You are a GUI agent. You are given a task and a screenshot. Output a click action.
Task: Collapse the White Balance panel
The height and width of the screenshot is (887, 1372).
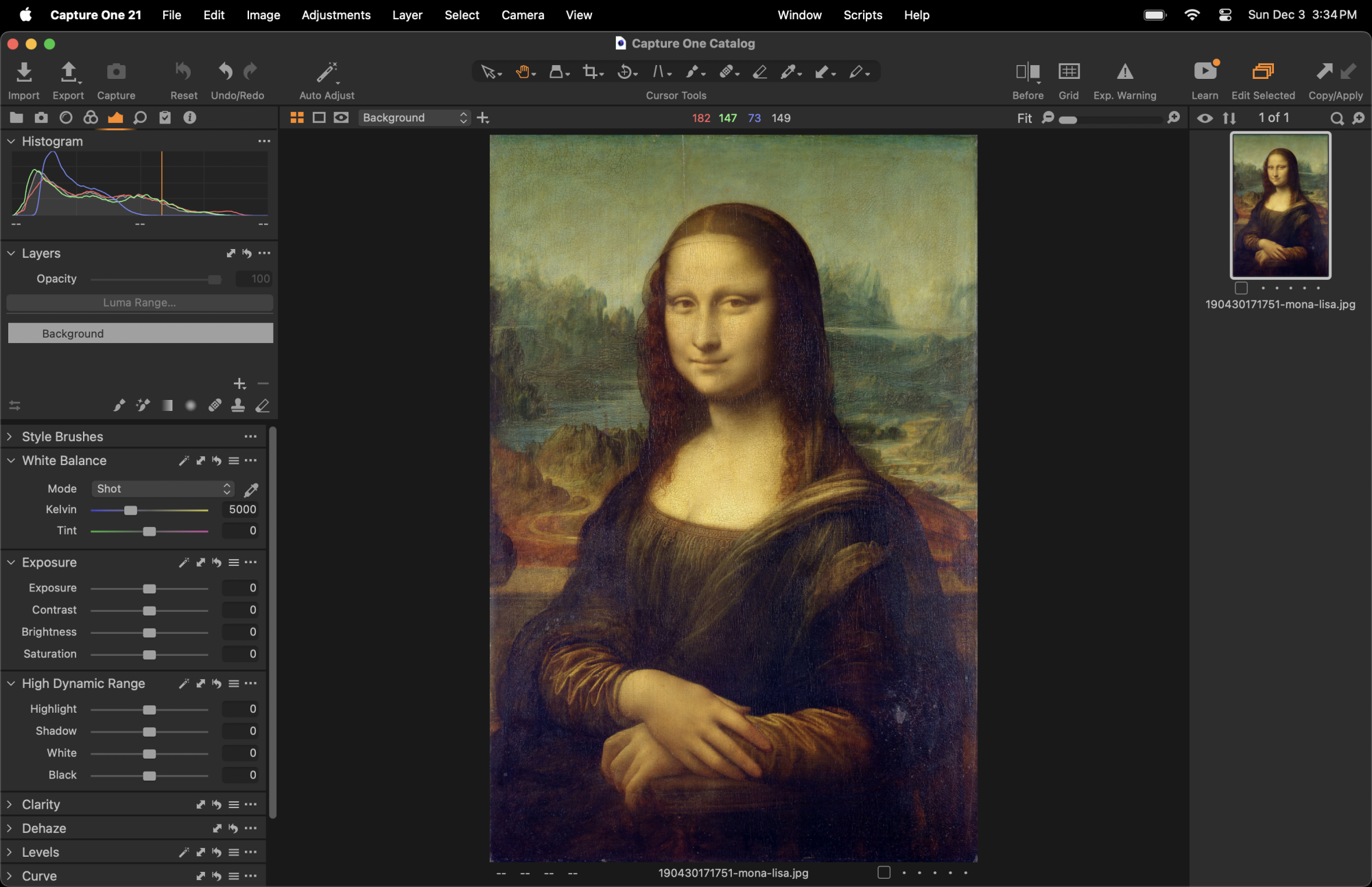point(11,461)
